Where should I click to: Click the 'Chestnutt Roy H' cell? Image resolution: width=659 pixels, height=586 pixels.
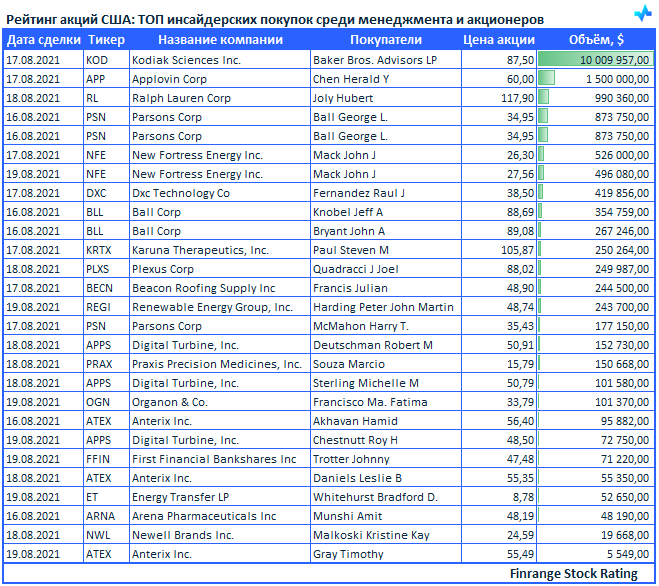[x=386, y=440]
